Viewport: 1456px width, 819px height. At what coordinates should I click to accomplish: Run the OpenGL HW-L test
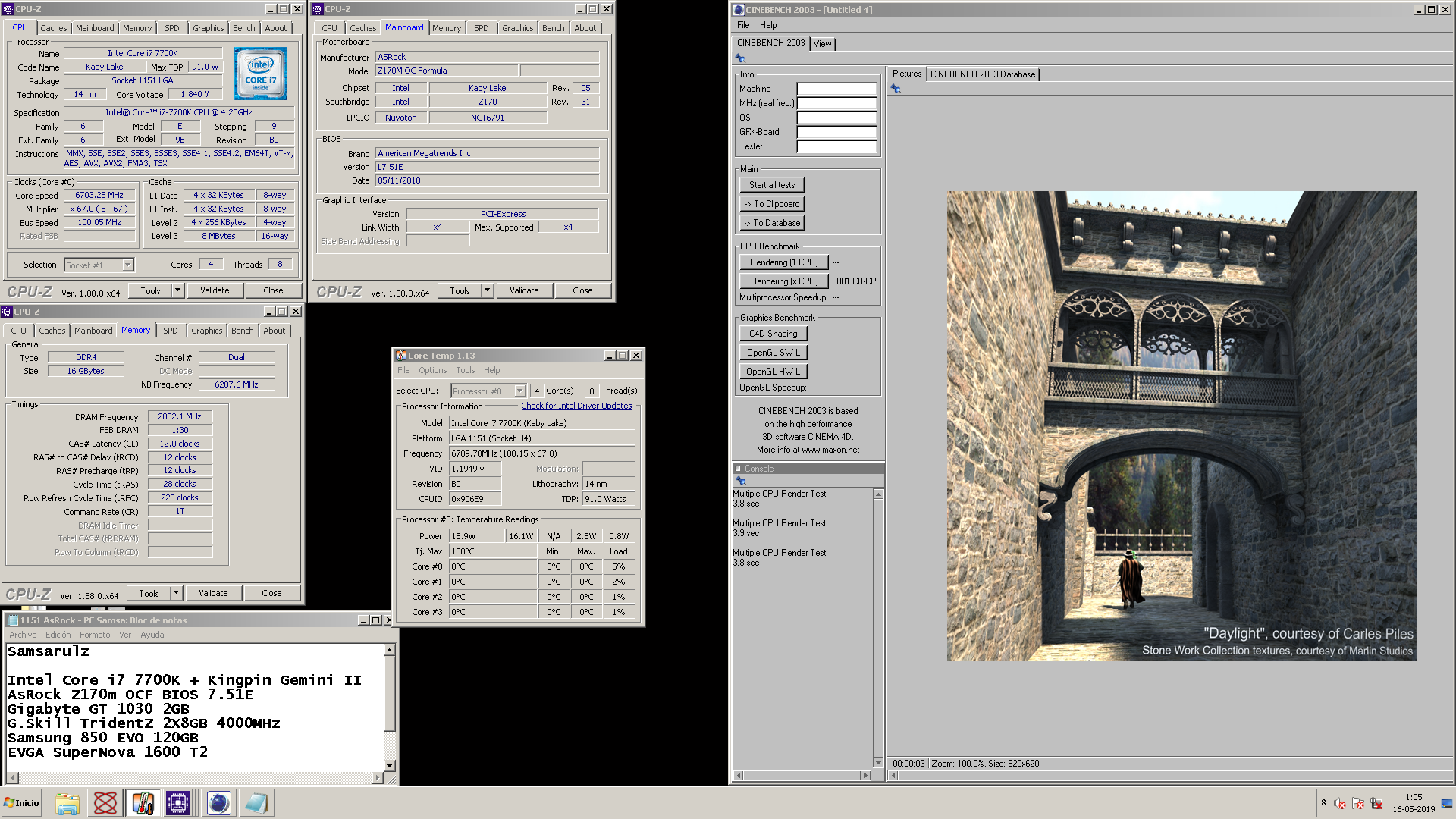coord(773,372)
